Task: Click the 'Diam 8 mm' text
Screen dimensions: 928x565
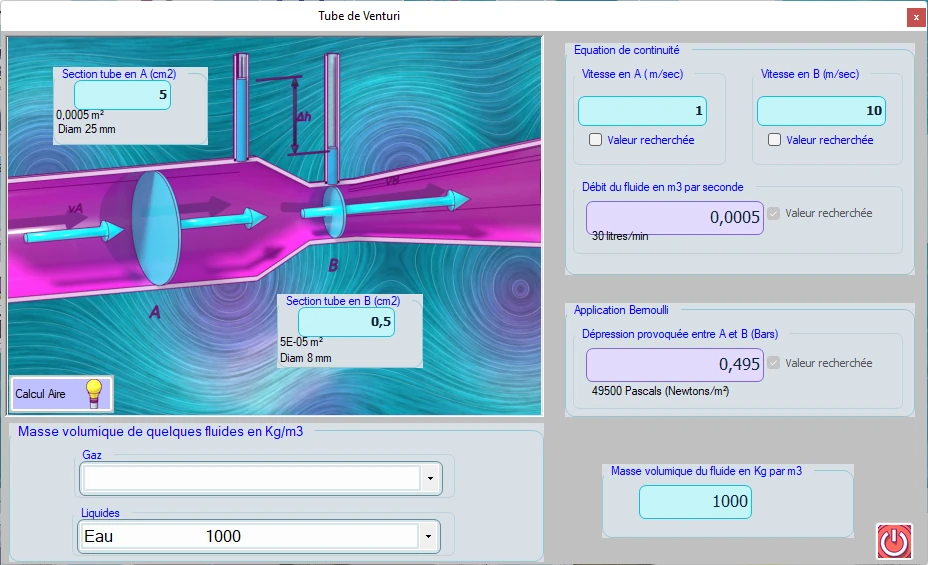Action: [x=305, y=358]
